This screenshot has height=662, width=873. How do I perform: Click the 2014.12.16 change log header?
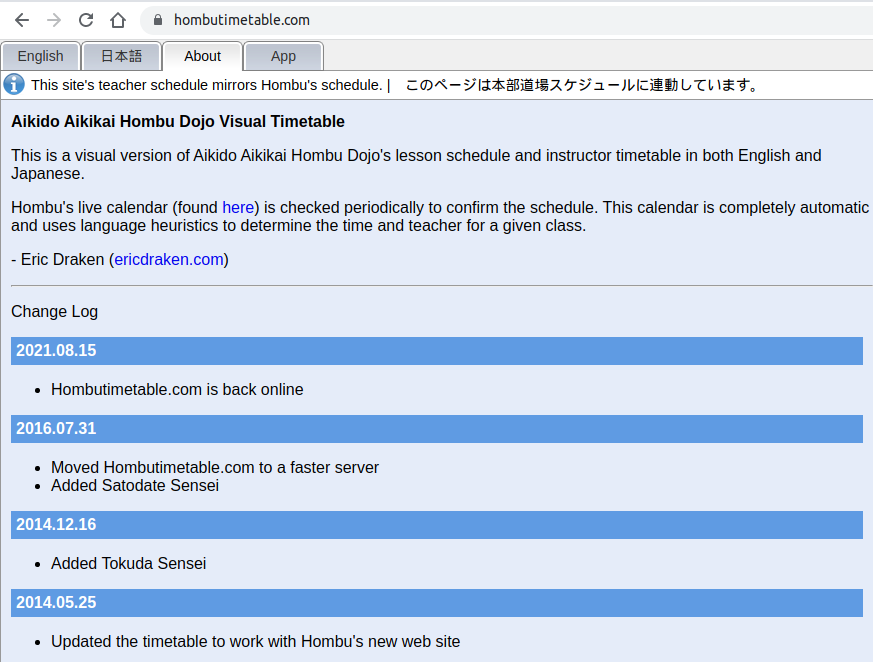(x=436, y=524)
